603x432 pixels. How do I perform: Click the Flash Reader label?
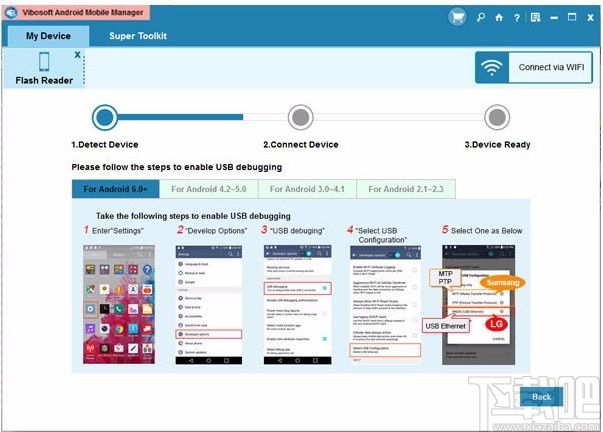click(44, 80)
